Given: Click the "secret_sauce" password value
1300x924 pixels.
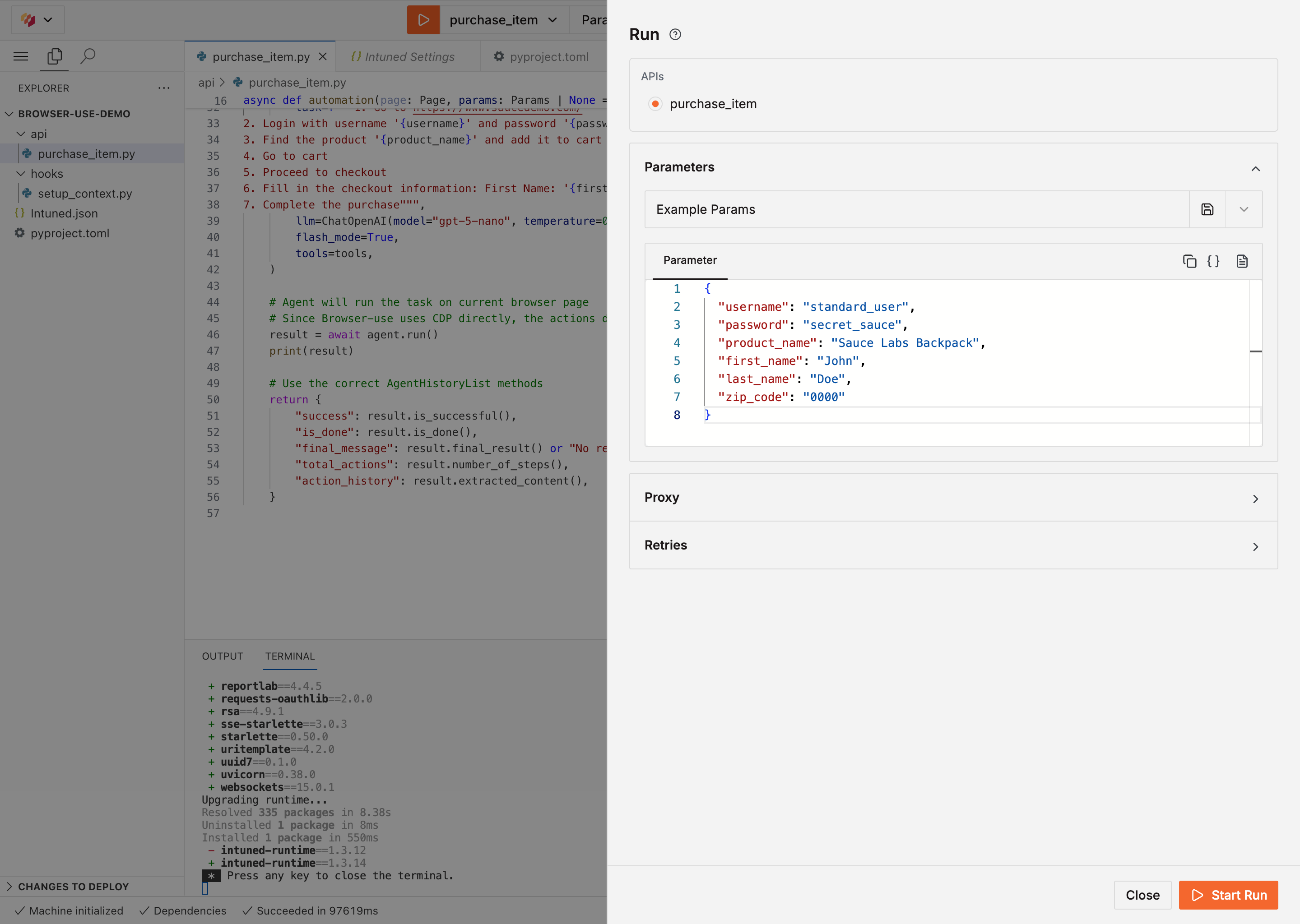Looking at the screenshot, I should [x=852, y=325].
